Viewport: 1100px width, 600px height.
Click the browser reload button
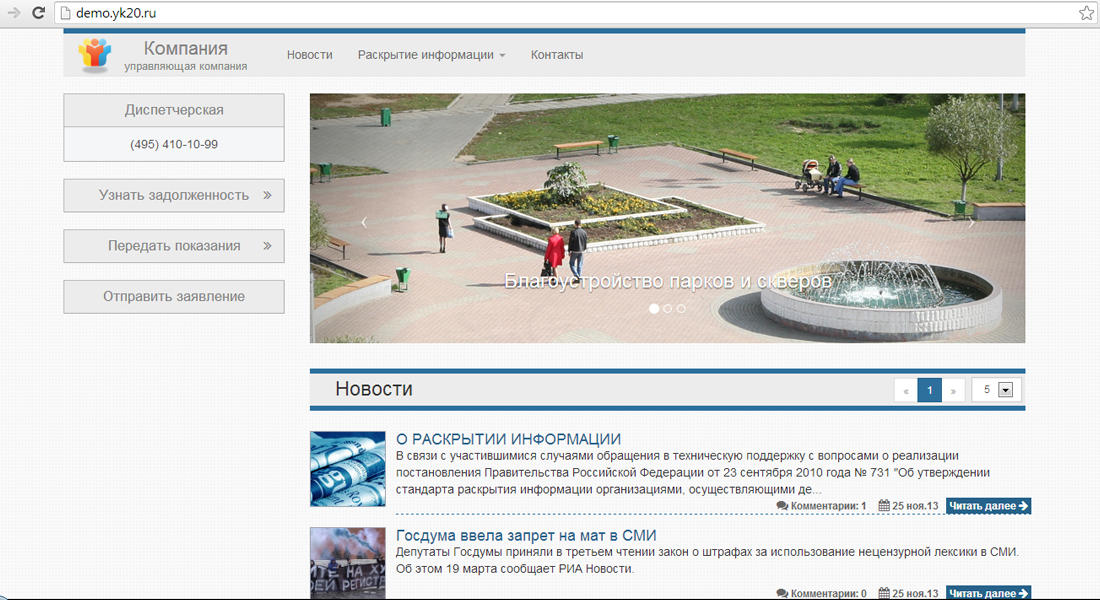point(38,13)
